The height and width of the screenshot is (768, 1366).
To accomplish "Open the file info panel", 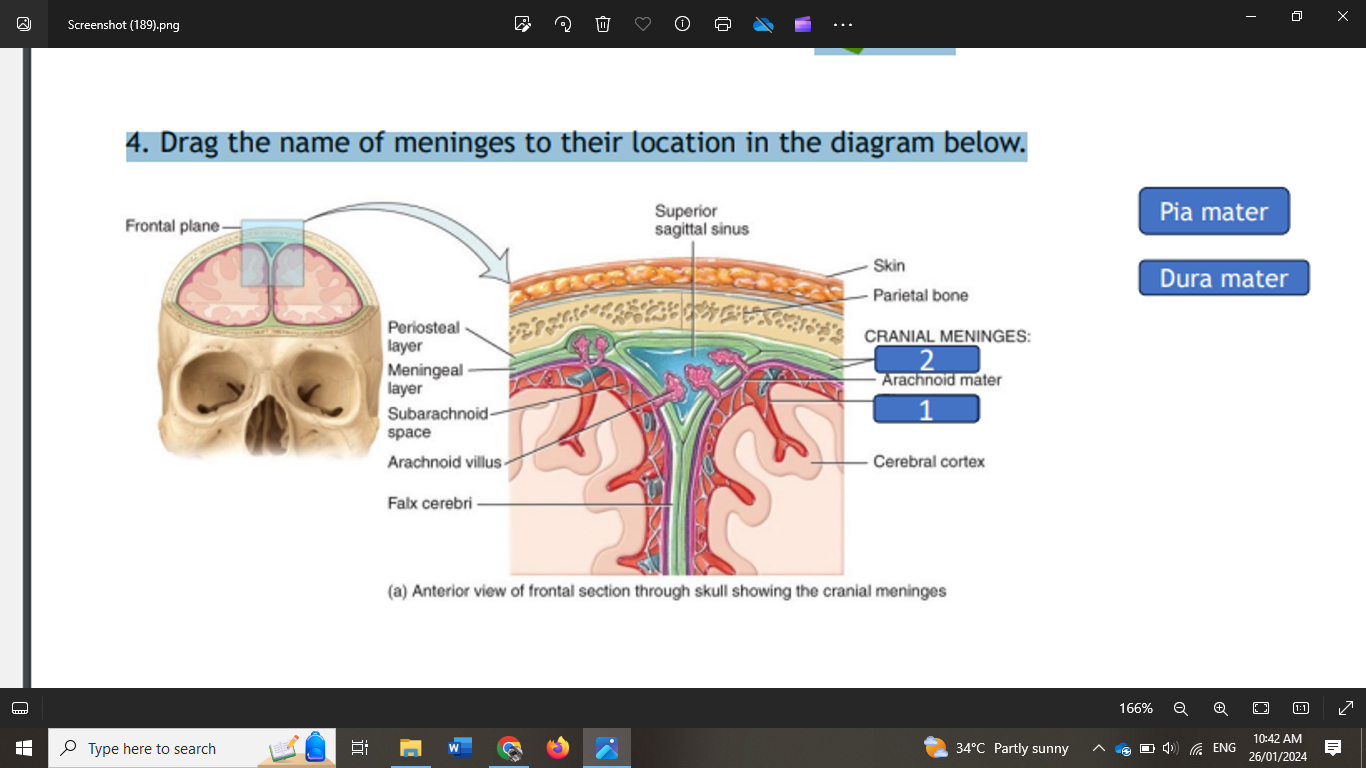I will tap(682, 24).
